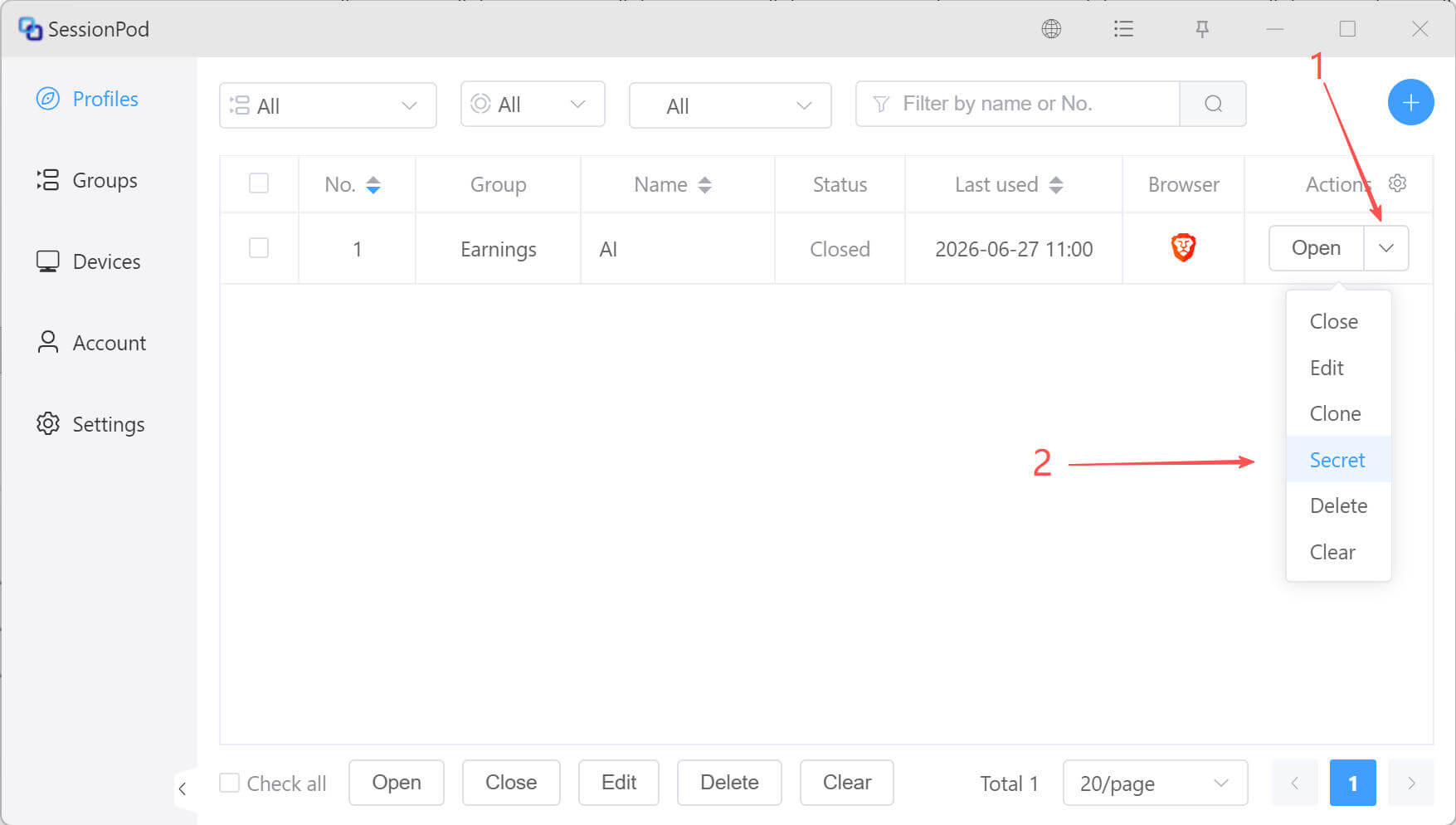Expand the status filter All dropdown
The image size is (1456, 825).
click(x=533, y=104)
